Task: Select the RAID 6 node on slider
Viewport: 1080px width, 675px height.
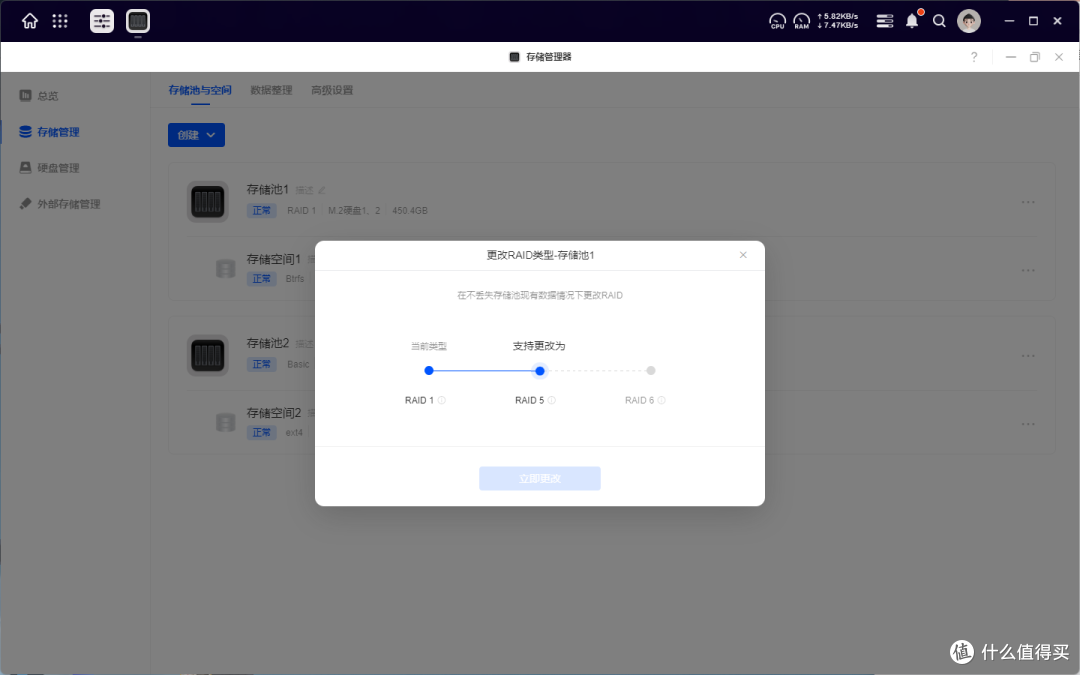Action: click(x=651, y=371)
